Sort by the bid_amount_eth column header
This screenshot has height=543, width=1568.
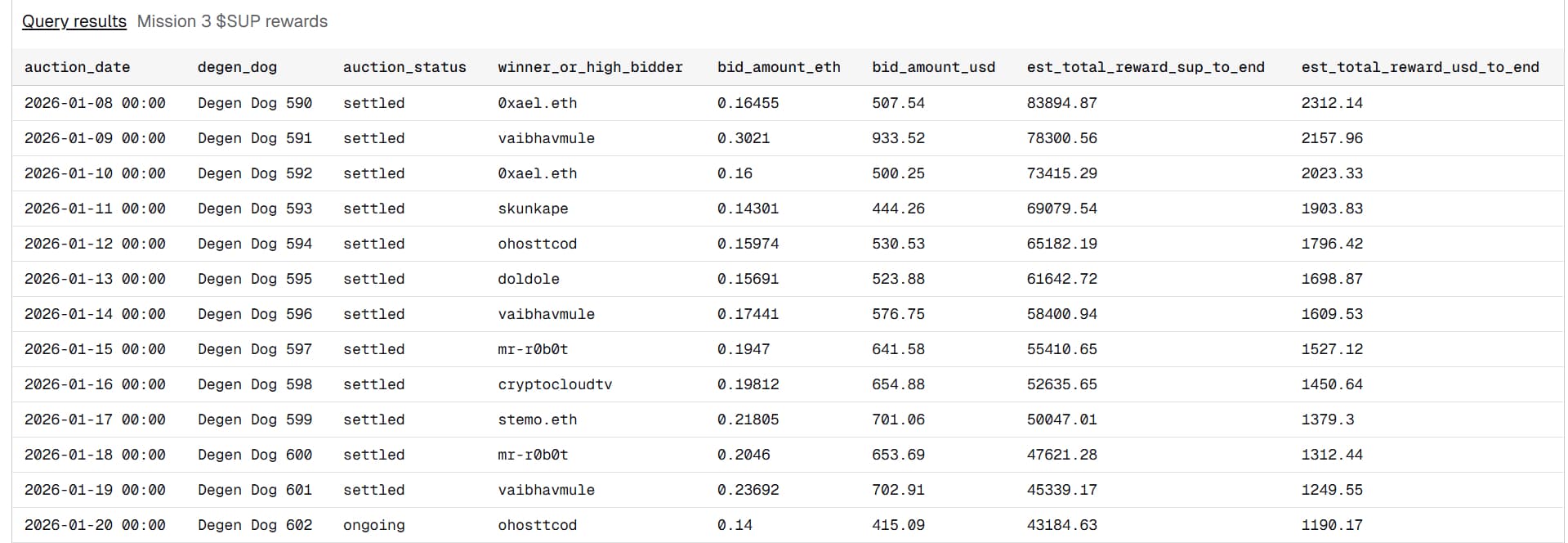click(779, 67)
